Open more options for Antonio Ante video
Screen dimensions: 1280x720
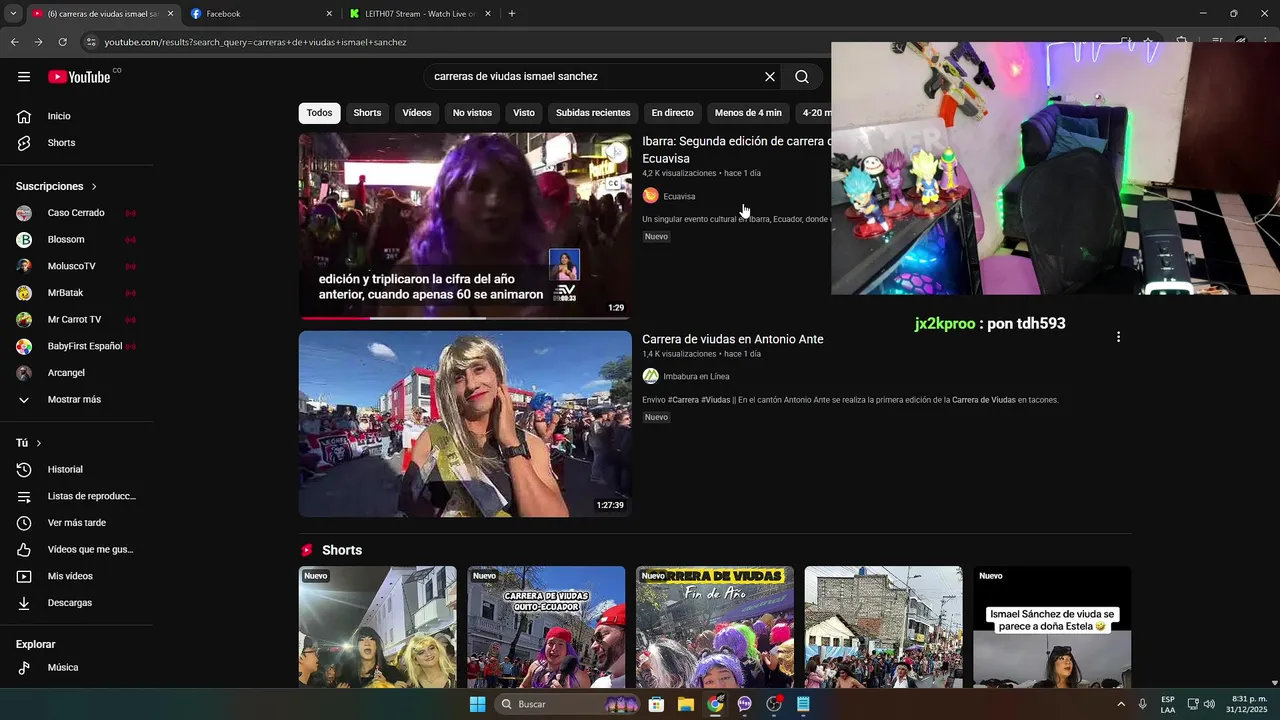pos(1118,337)
